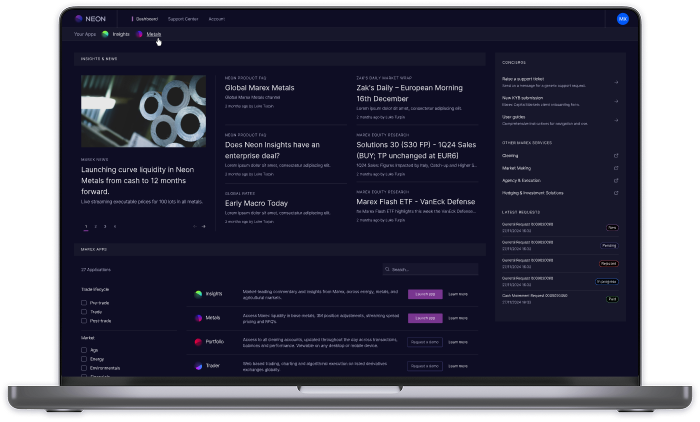Click the Insights icon in Your Apps bar
Viewport: 700px width, 422px height.
pyautogui.click(x=105, y=34)
